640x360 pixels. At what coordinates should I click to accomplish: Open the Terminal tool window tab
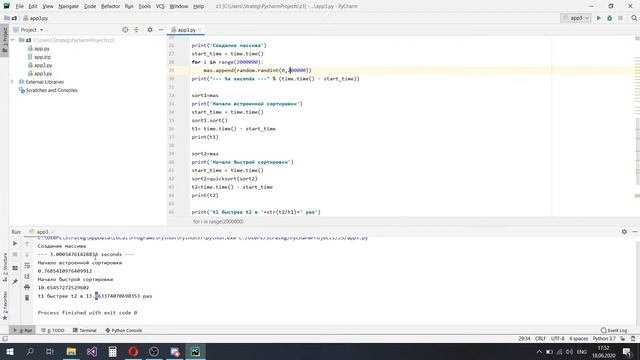[x=85, y=330]
